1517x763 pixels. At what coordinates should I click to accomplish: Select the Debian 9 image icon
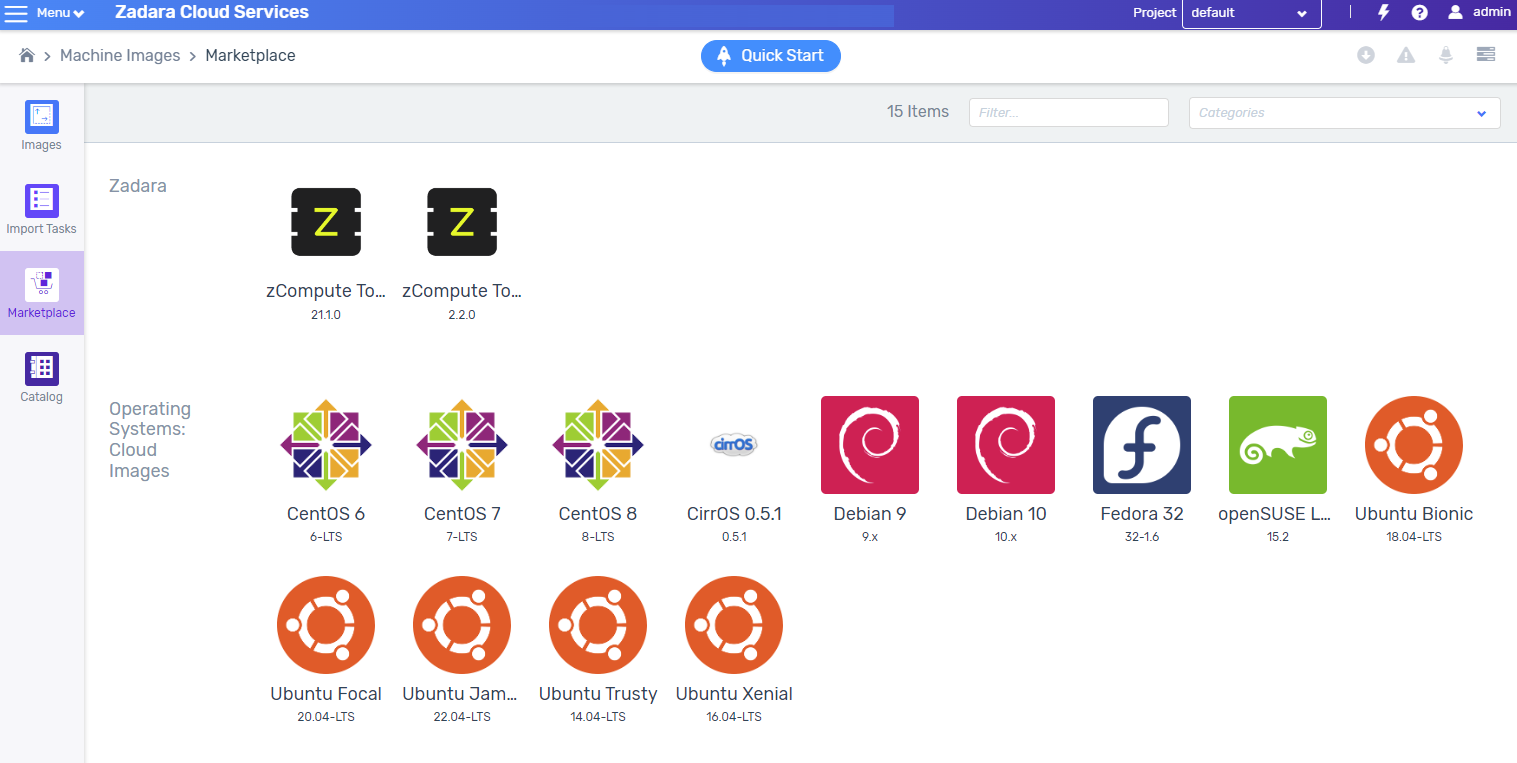tap(870, 445)
